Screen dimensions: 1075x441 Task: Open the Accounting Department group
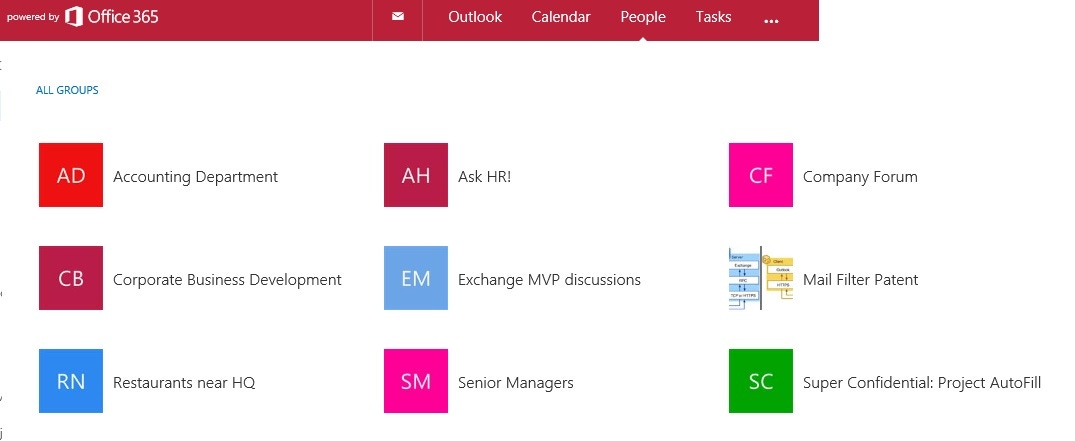(x=195, y=177)
